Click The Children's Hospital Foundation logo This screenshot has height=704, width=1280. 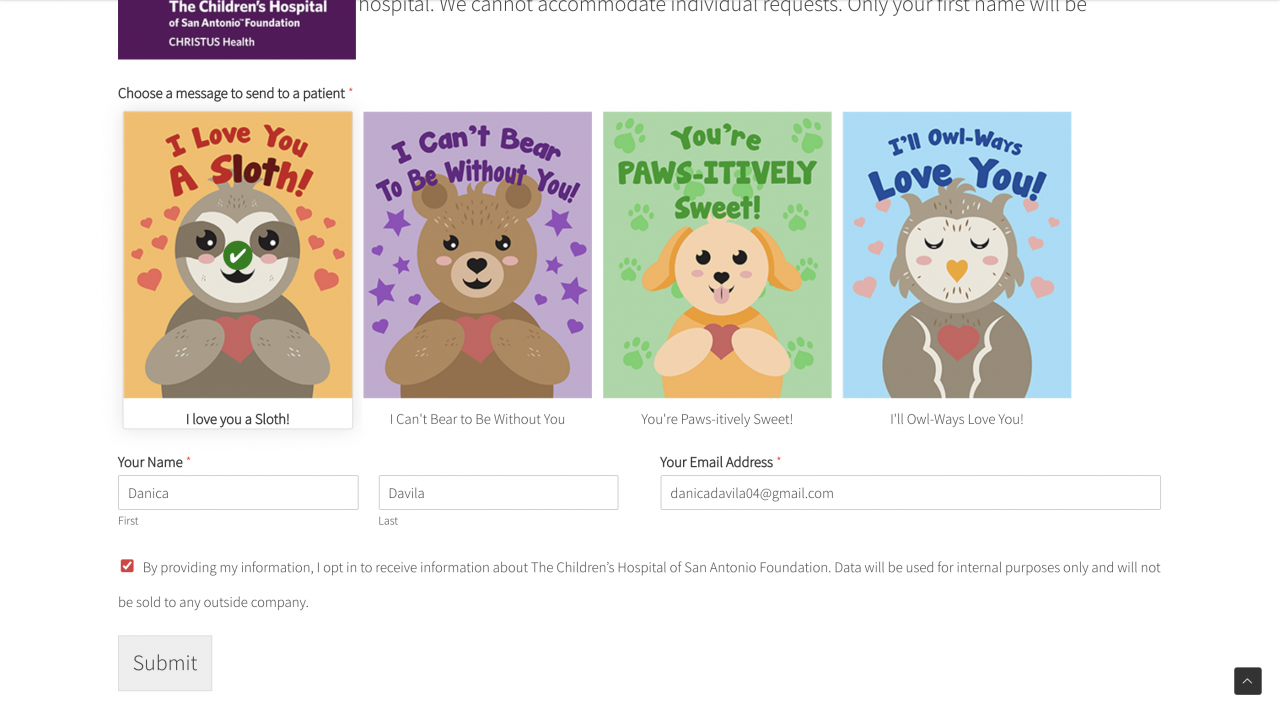click(x=237, y=26)
